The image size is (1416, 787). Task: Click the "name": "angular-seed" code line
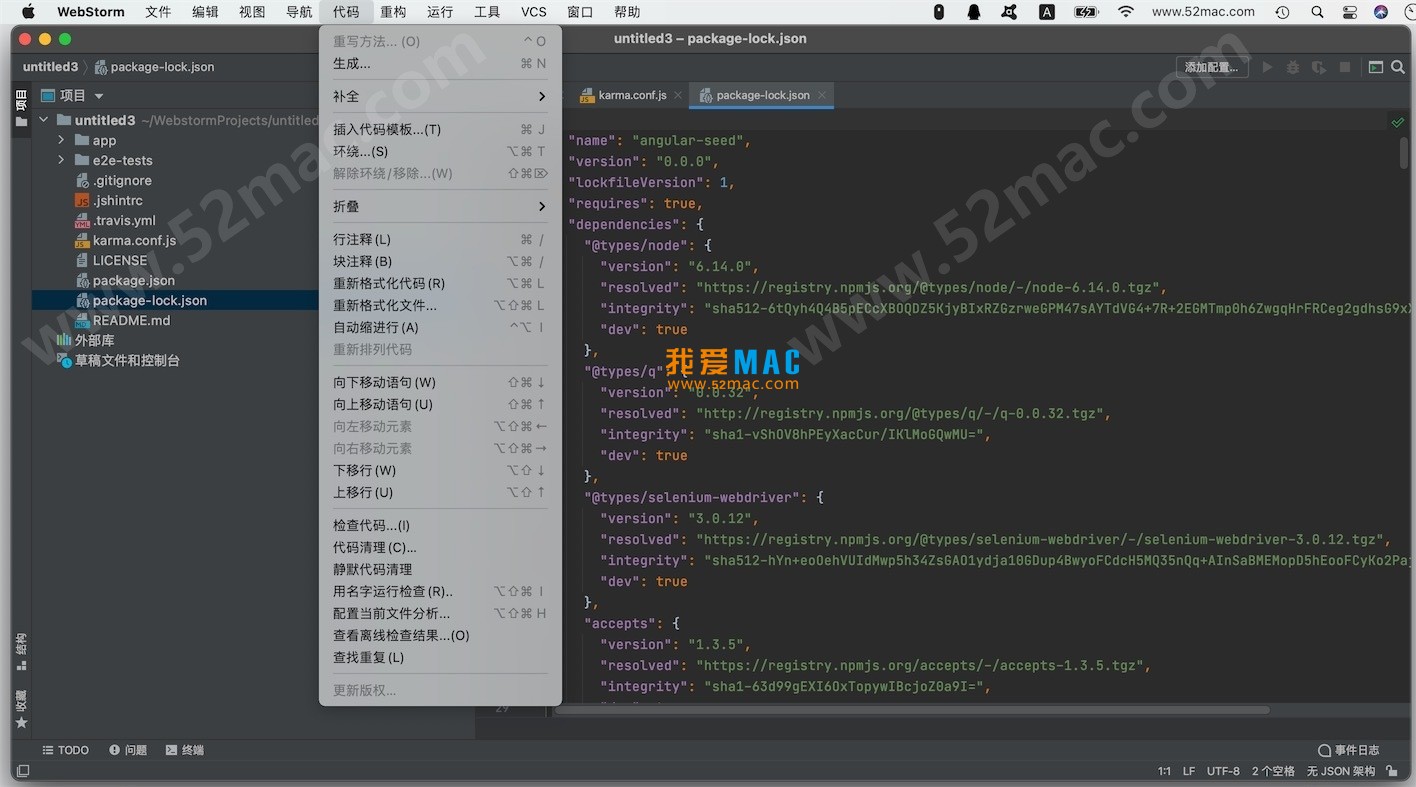click(x=660, y=140)
